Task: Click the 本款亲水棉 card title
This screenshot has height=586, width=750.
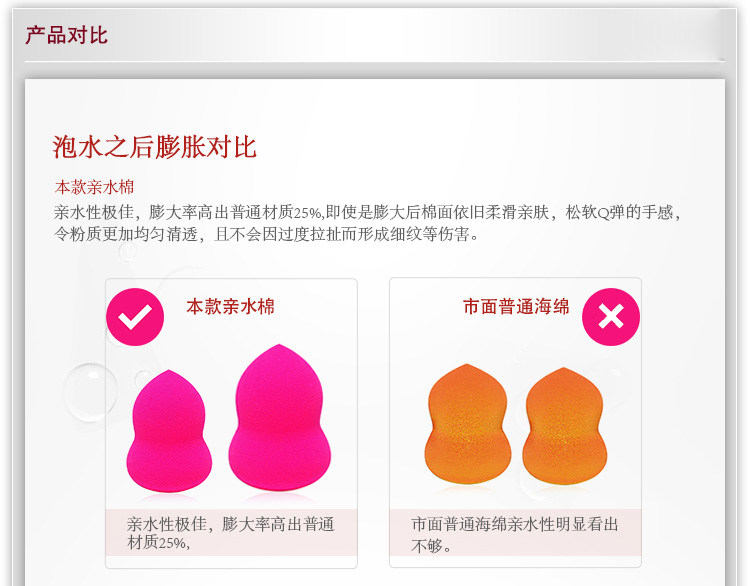Action: [x=231, y=307]
